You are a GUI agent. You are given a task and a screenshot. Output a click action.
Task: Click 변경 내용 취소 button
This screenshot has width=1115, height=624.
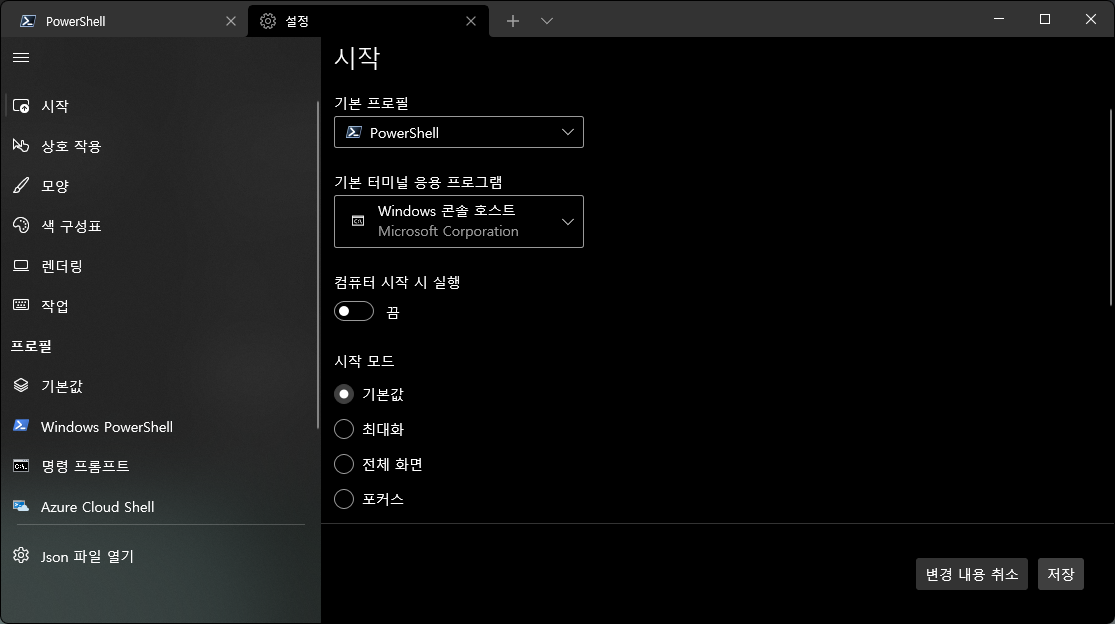pos(972,574)
